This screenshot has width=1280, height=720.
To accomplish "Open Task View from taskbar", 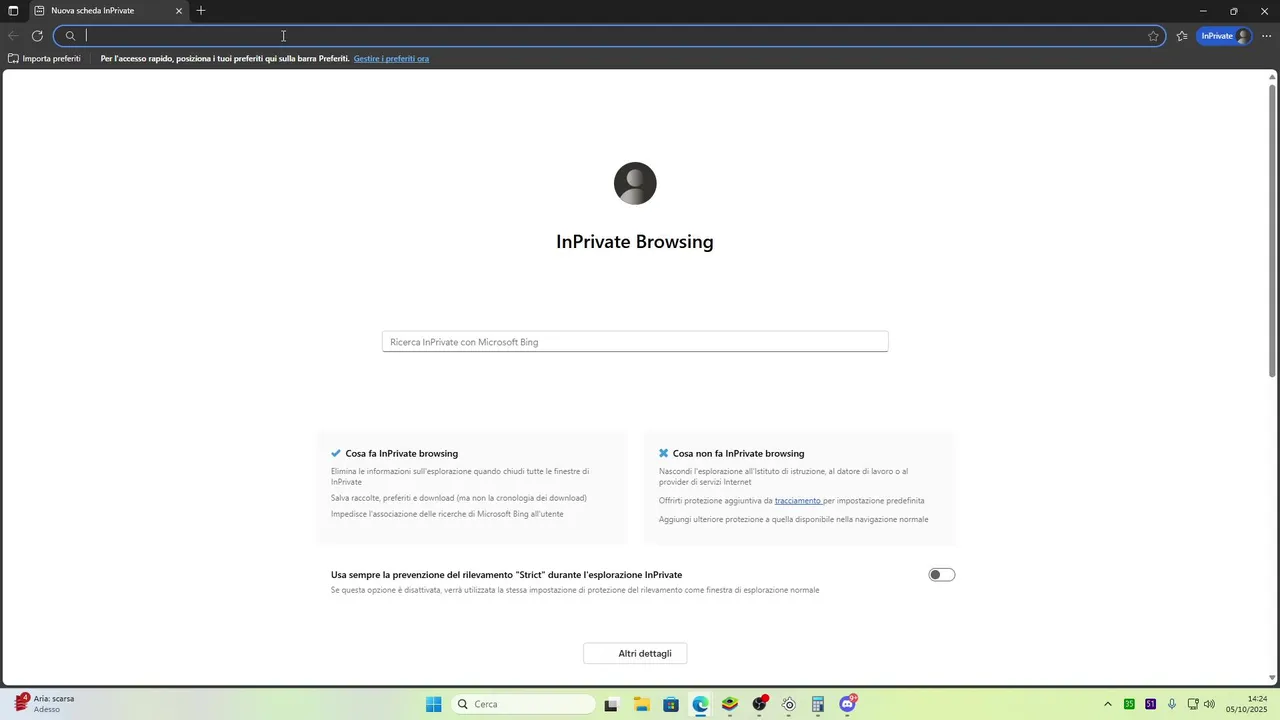I will coord(611,705).
